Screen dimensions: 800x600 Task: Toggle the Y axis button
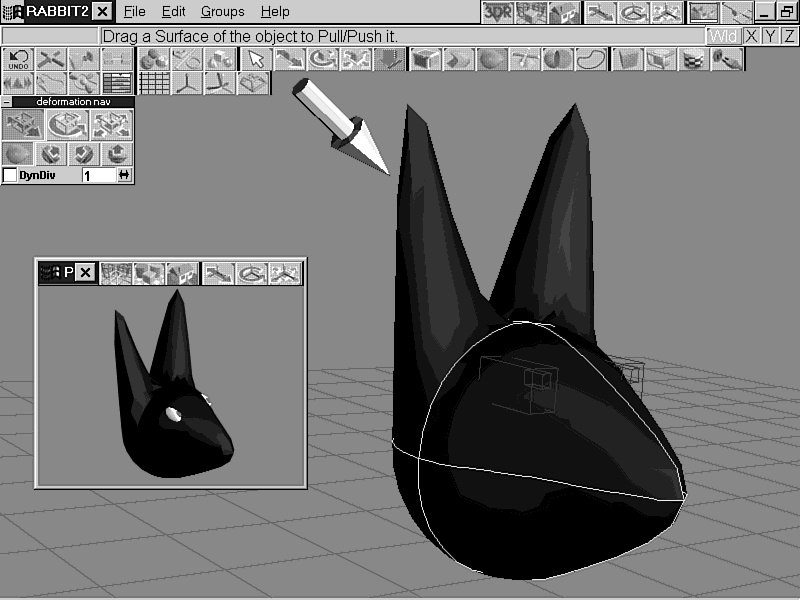coord(770,36)
